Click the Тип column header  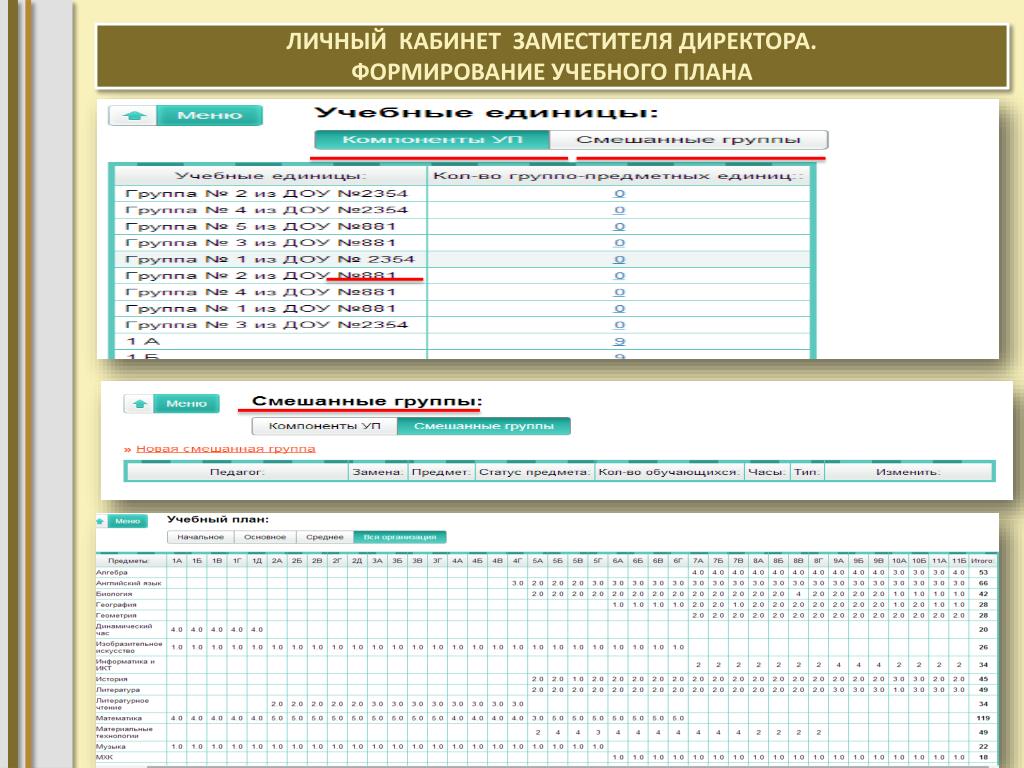point(807,472)
